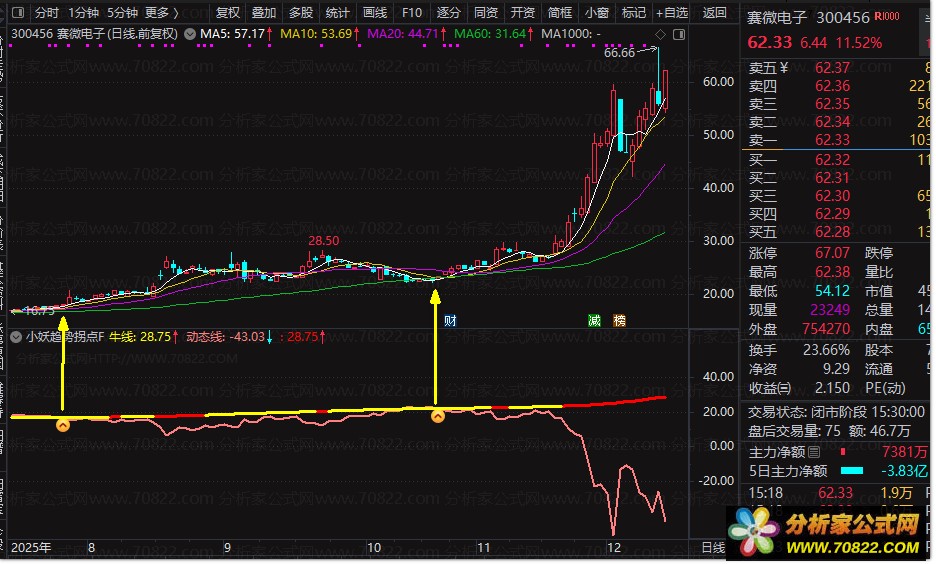Click the 叠加 overlay button
Screen dimensions: 936x564
coord(264,12)
